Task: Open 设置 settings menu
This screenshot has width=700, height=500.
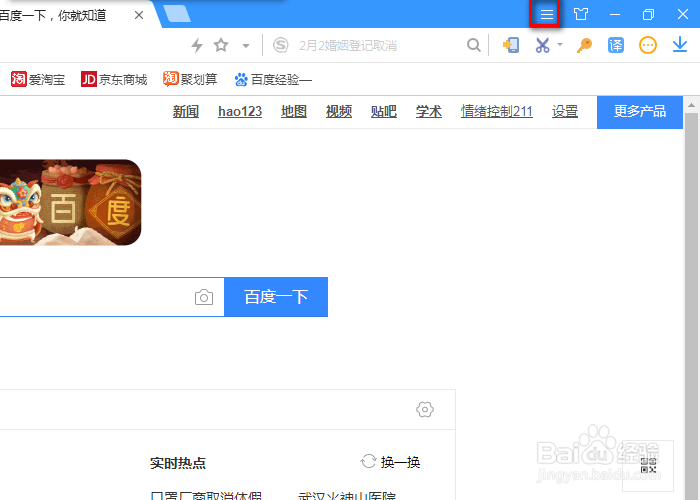Action: click(565, 111)
